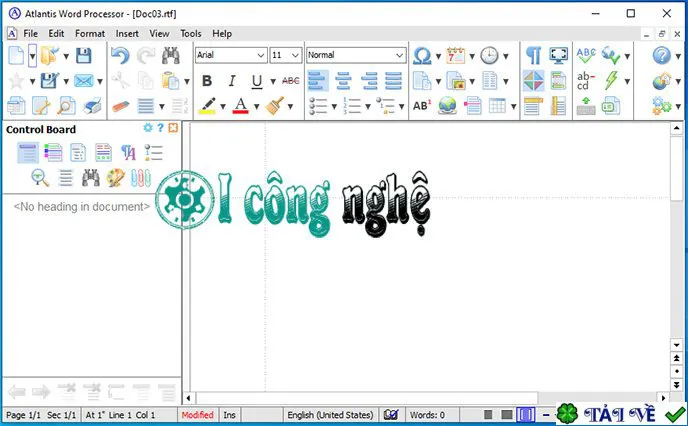
Task: Open the Insert menu
Action: [127, 33]
